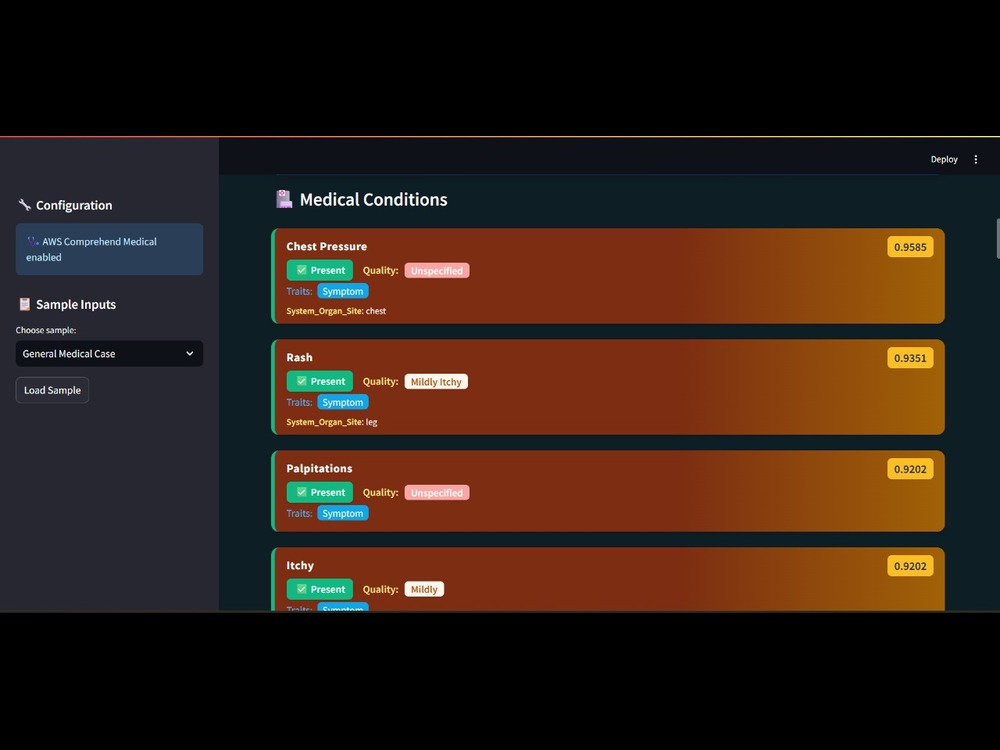Click the System_Organ_Site: chest text
The image size is (1000, 750).
(x=336, y=311)
